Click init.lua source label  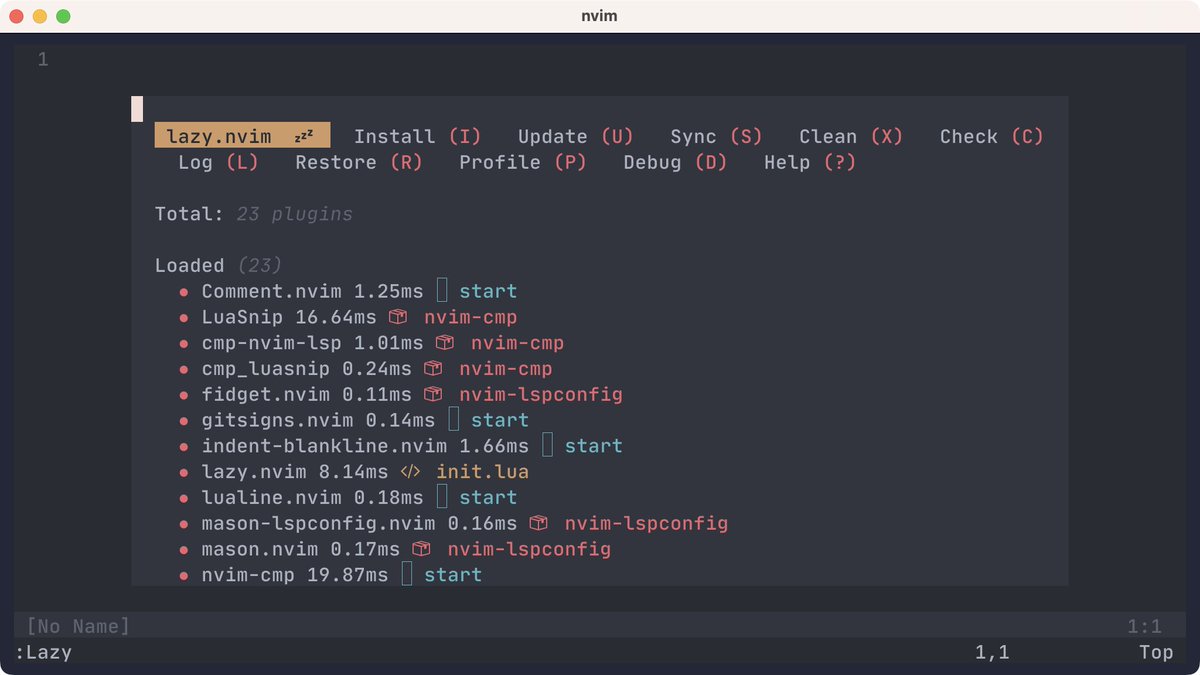click(x=482, y=472)
